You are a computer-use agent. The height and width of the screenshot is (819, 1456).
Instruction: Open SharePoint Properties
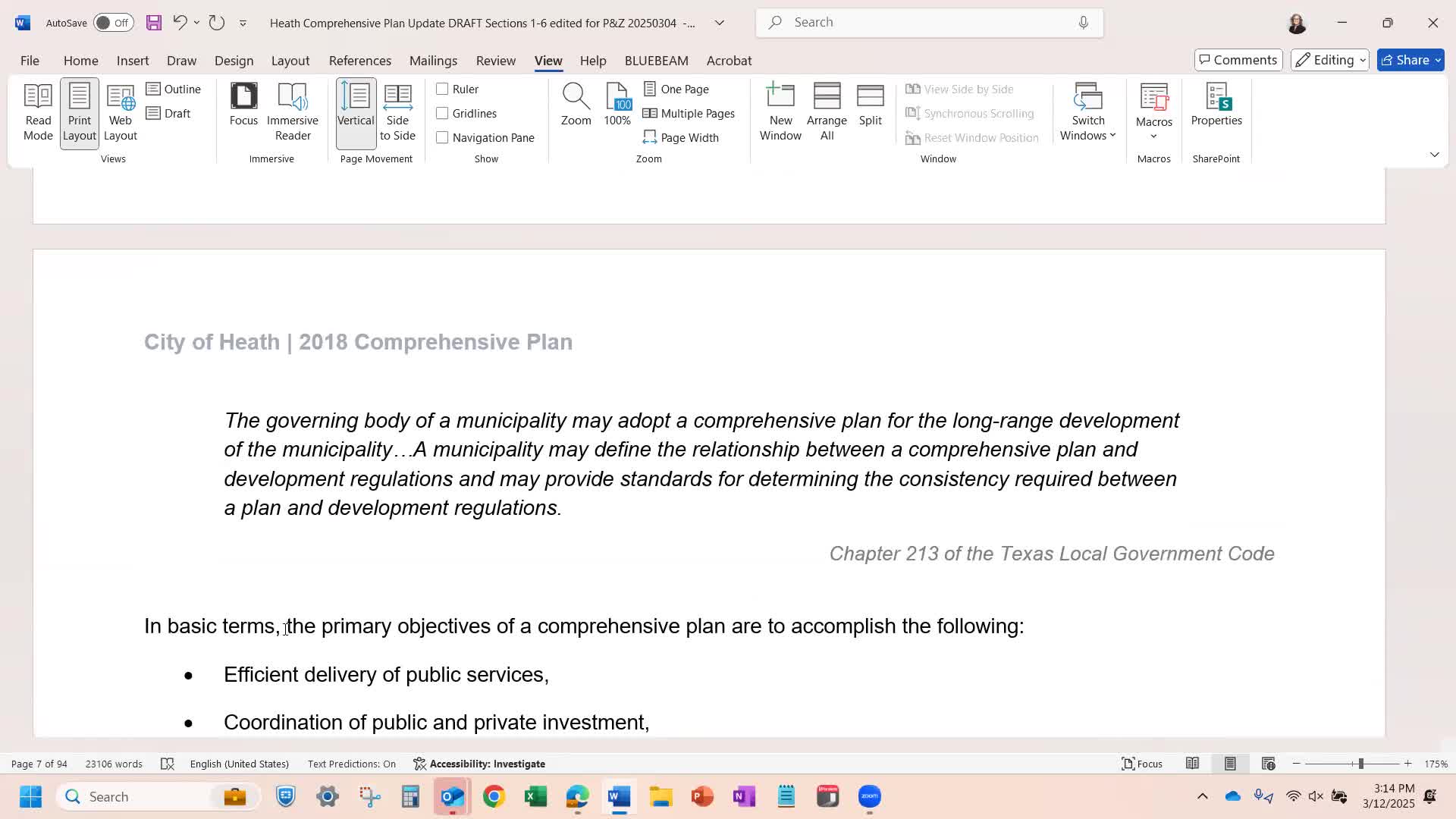[x=1216, y=104]
